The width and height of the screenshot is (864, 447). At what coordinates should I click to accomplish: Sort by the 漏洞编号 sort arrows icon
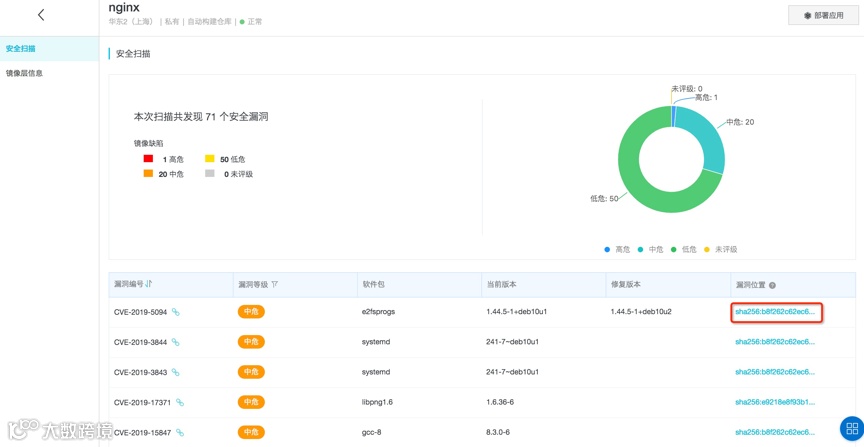pos(149,284)
